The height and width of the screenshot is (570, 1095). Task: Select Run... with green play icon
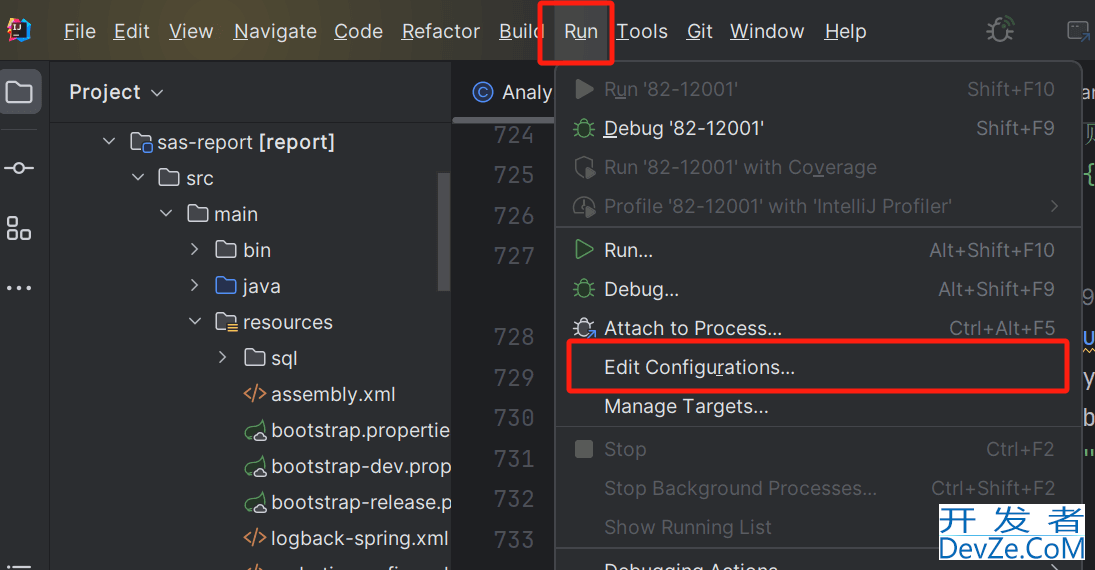628,250
